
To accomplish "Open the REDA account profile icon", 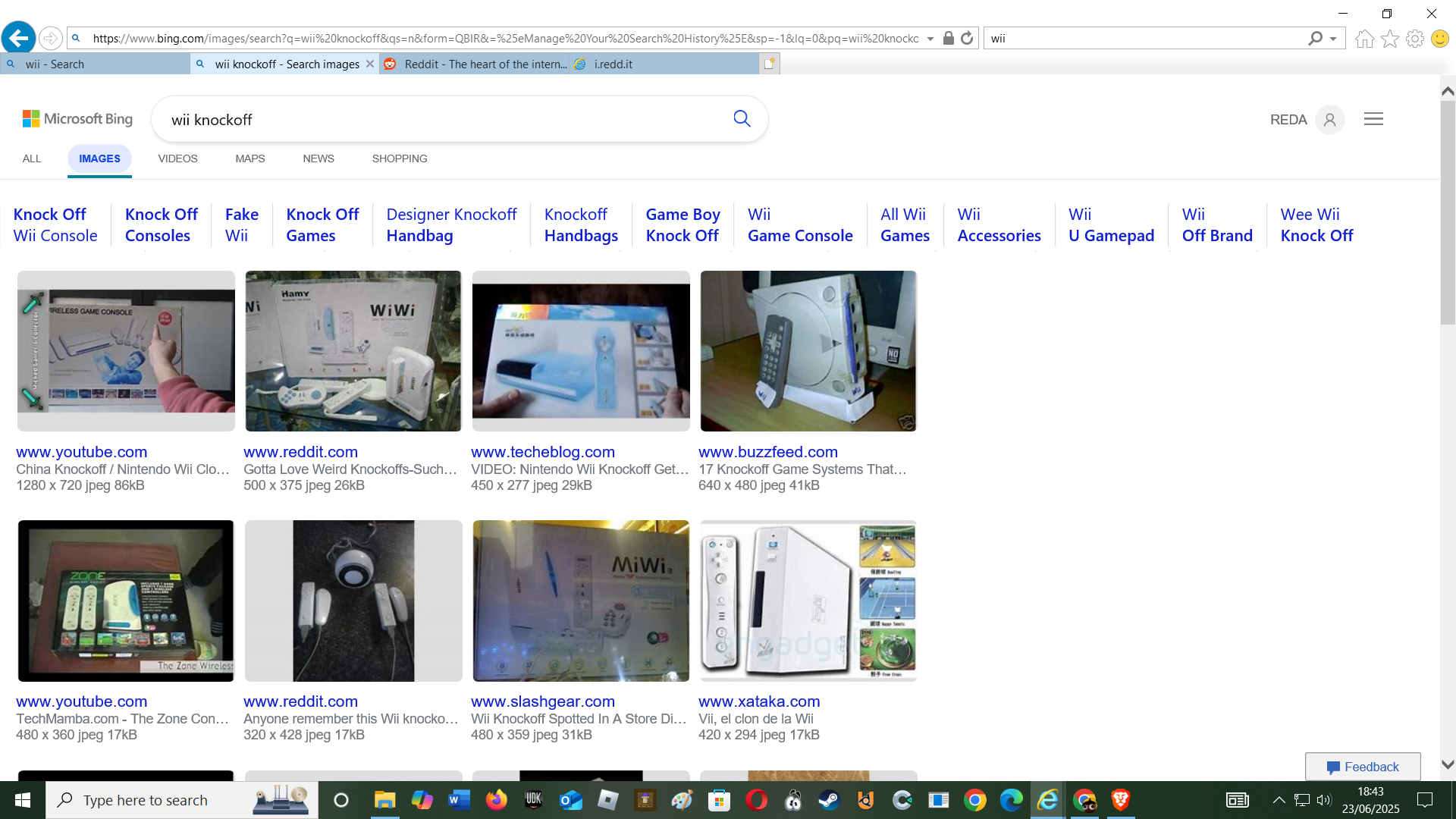I will coord(1329,119).
